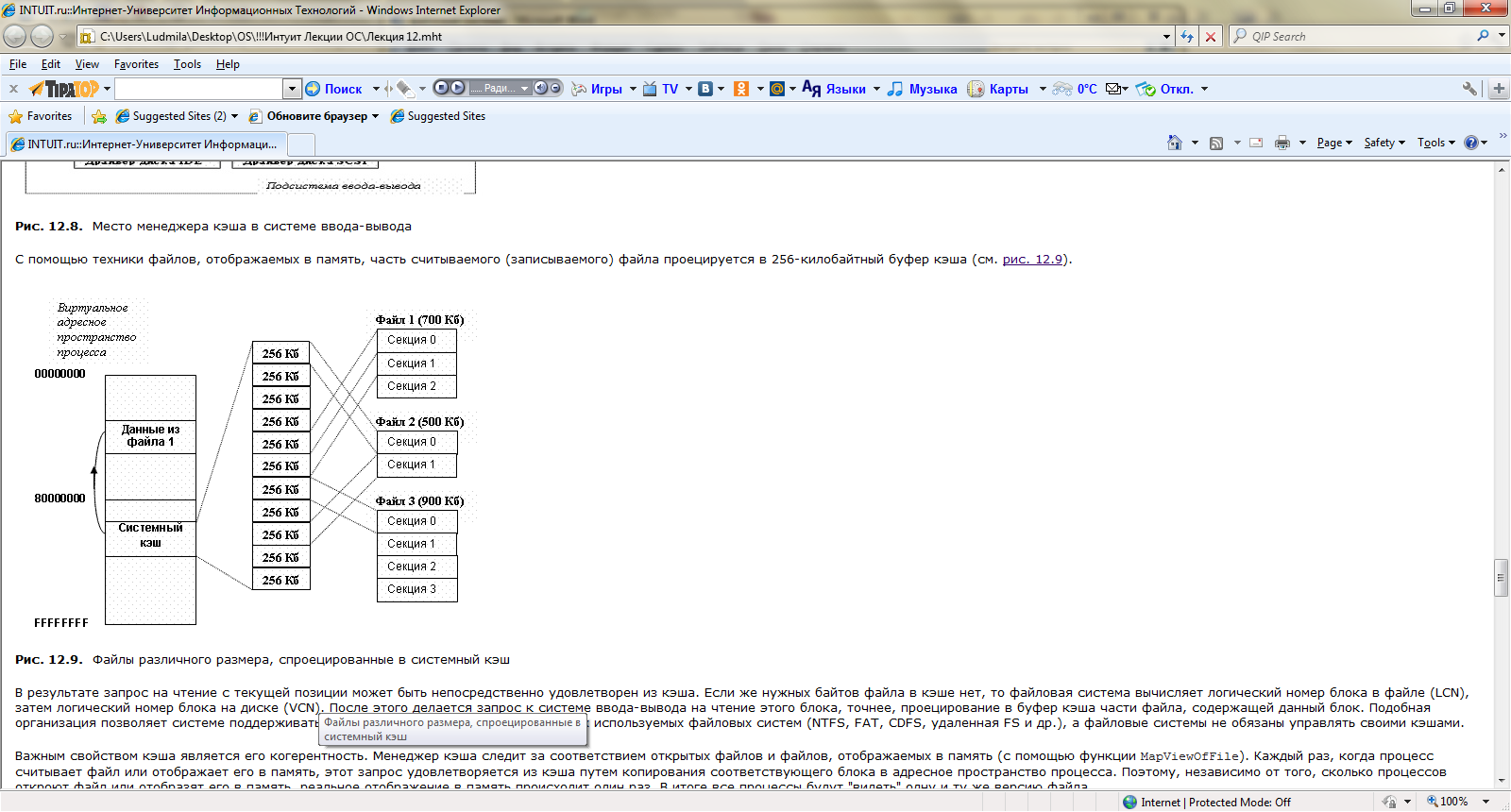Viewport: 1511px width, 812px height.
Task: Open the Edit menu
Action: (51, 64)
